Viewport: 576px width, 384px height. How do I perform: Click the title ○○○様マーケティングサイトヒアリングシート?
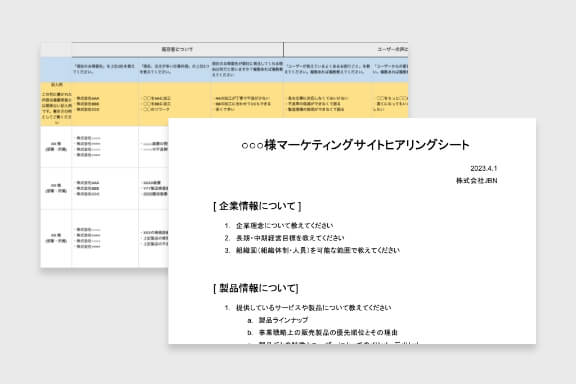pos(355,145)
